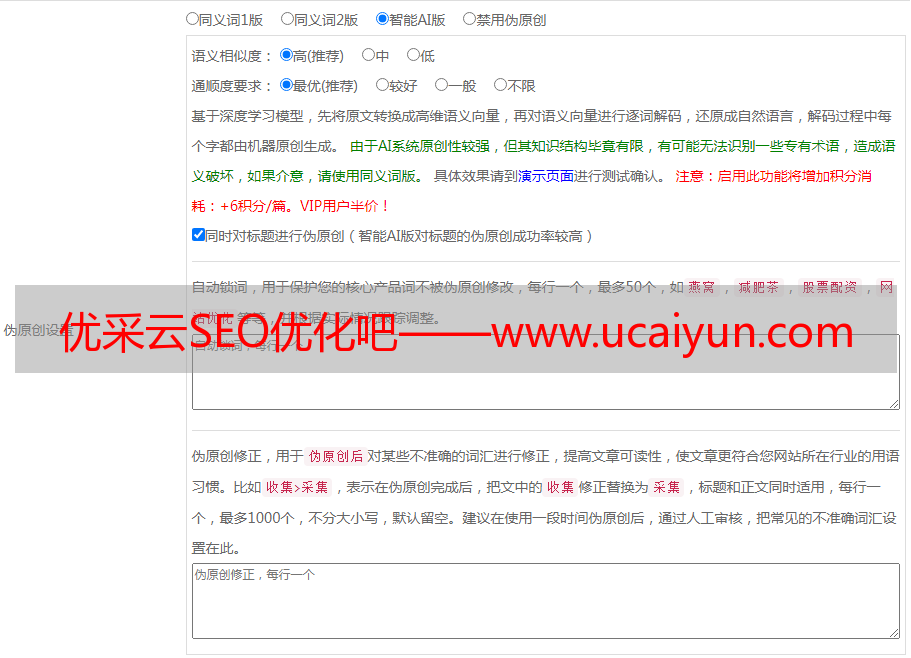Set 通顺度要求 to 最优(推荐)

[286, 85]
